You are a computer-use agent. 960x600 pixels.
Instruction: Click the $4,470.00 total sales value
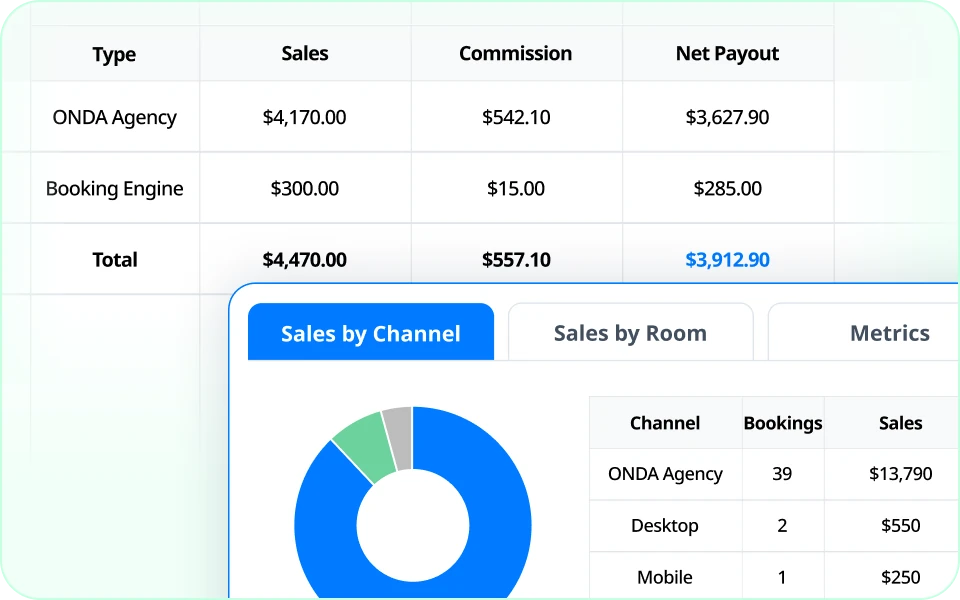[304, 260]
